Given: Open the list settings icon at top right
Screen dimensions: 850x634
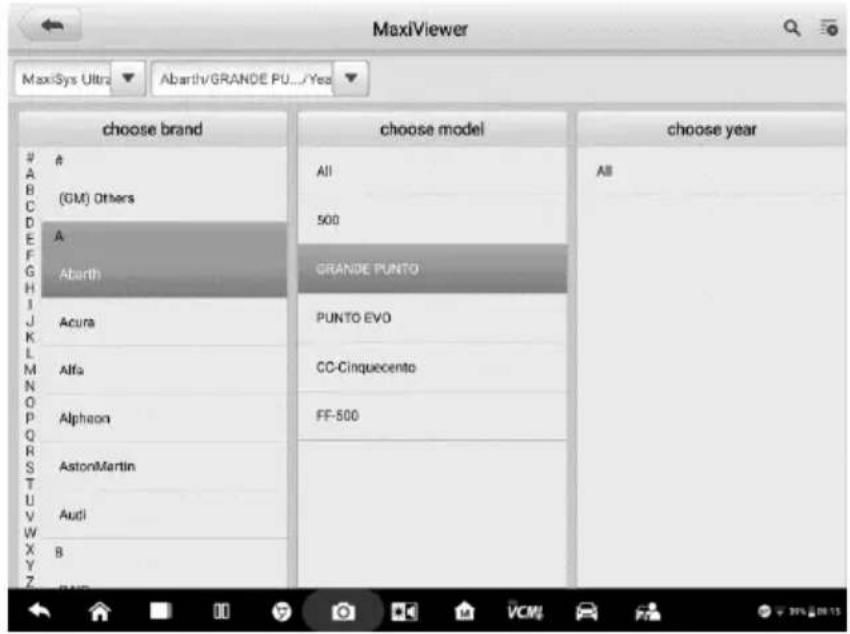Looking at the screenshot, I should pos(829,27).
